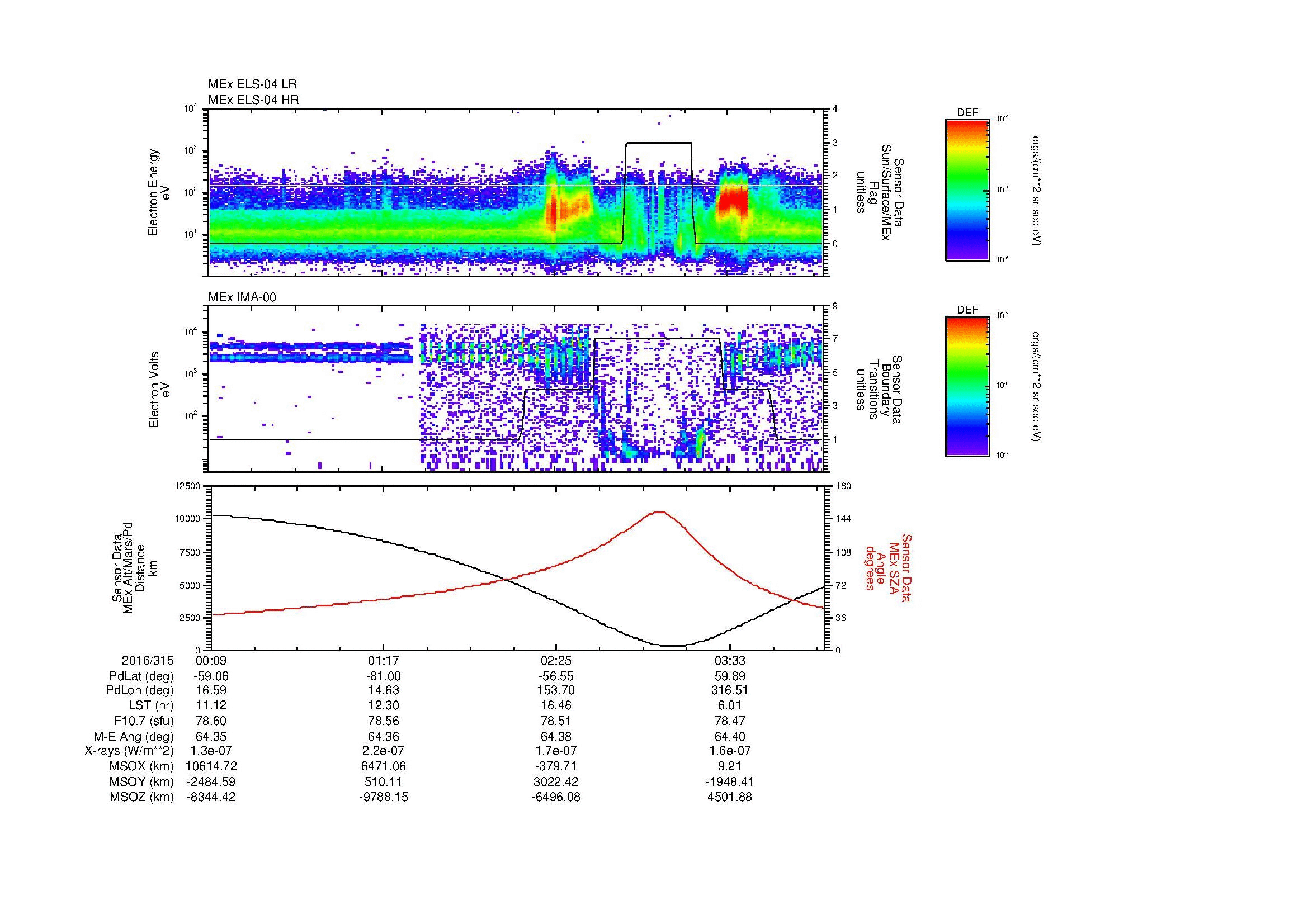Viewport: 1308px width, 924px height.
Task: Click the 'MEx ELS-04 HR' panel title
Action: [x=253, y=99]
